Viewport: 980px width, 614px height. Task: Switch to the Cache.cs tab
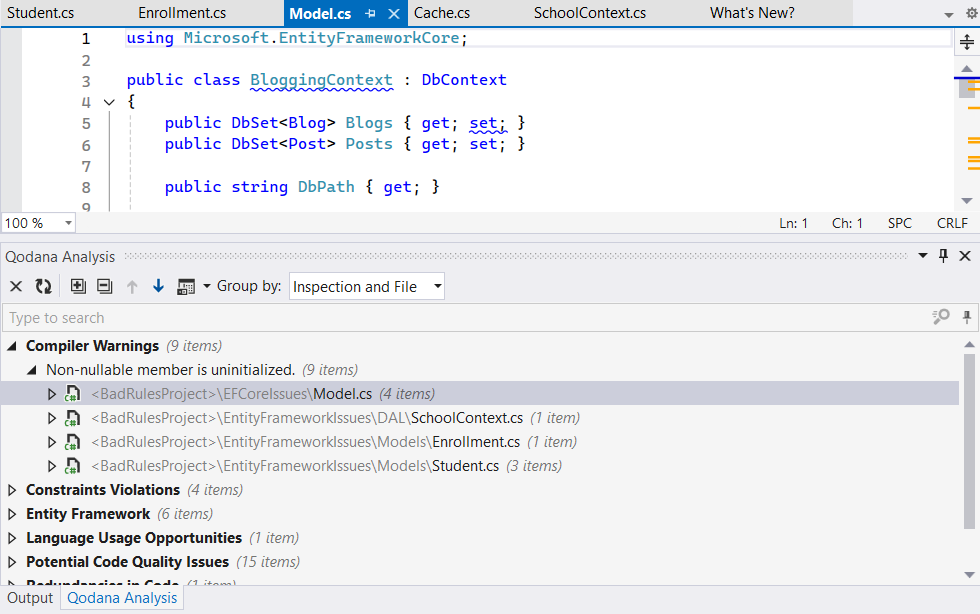[x=441, y=13]
